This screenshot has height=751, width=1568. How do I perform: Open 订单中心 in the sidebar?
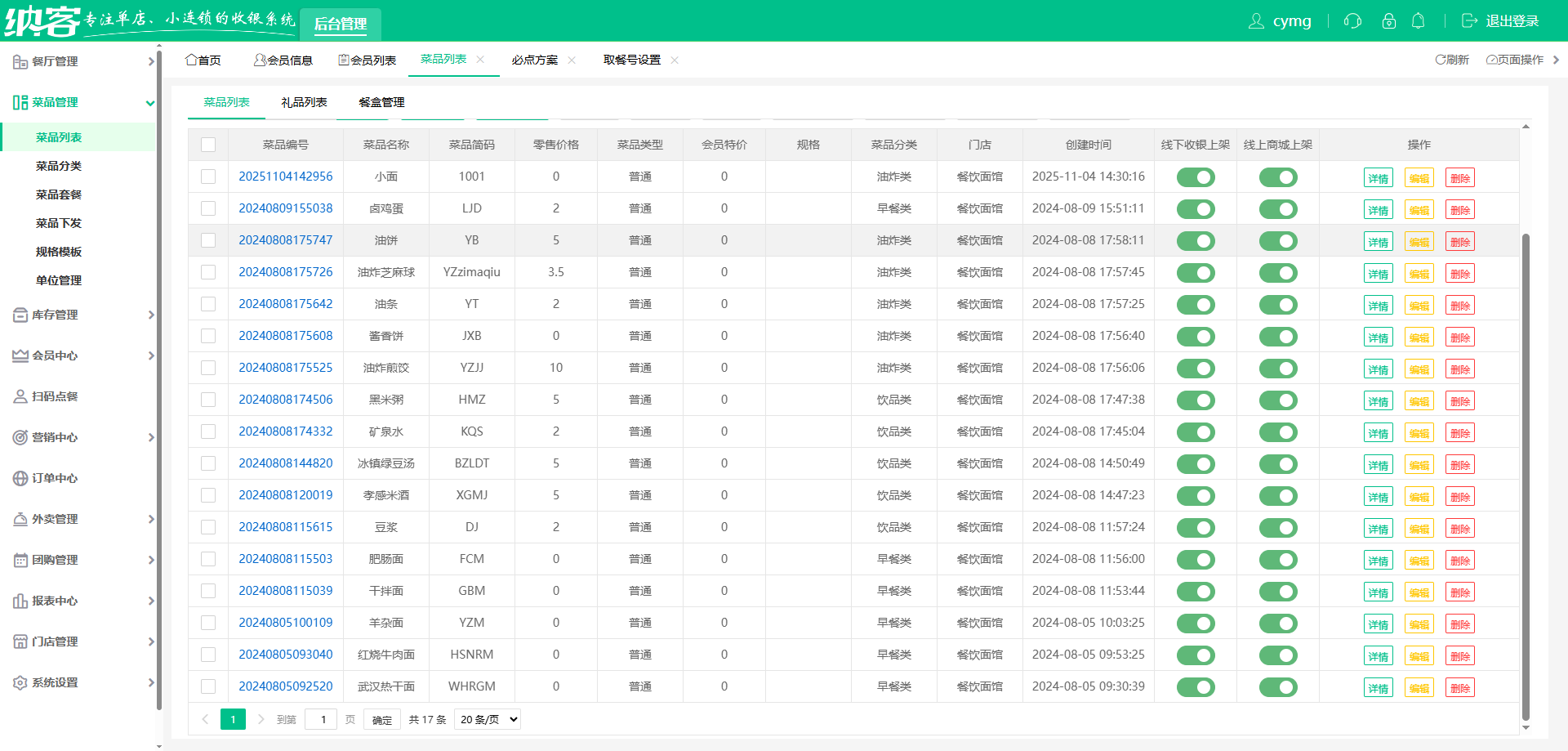(55, 478)
